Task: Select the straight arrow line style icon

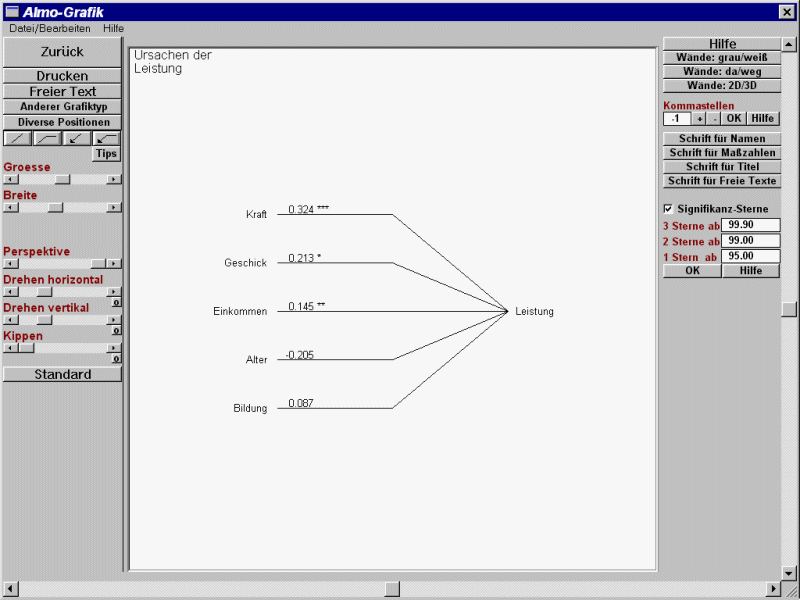Action: [77, 138]
